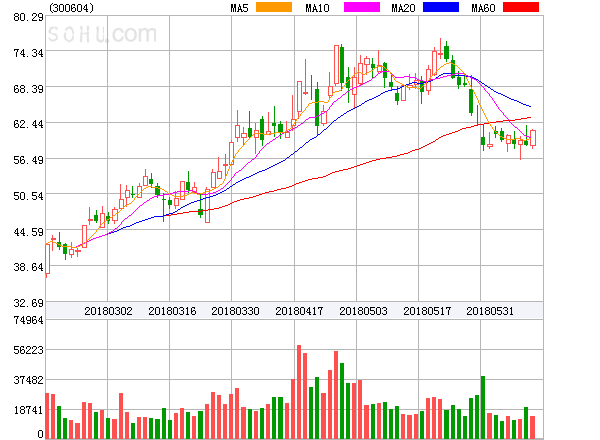Click the last red candlestick on the right
This screenshot has height=440, width=600.
pyautogui.click(x=533, y=138)
